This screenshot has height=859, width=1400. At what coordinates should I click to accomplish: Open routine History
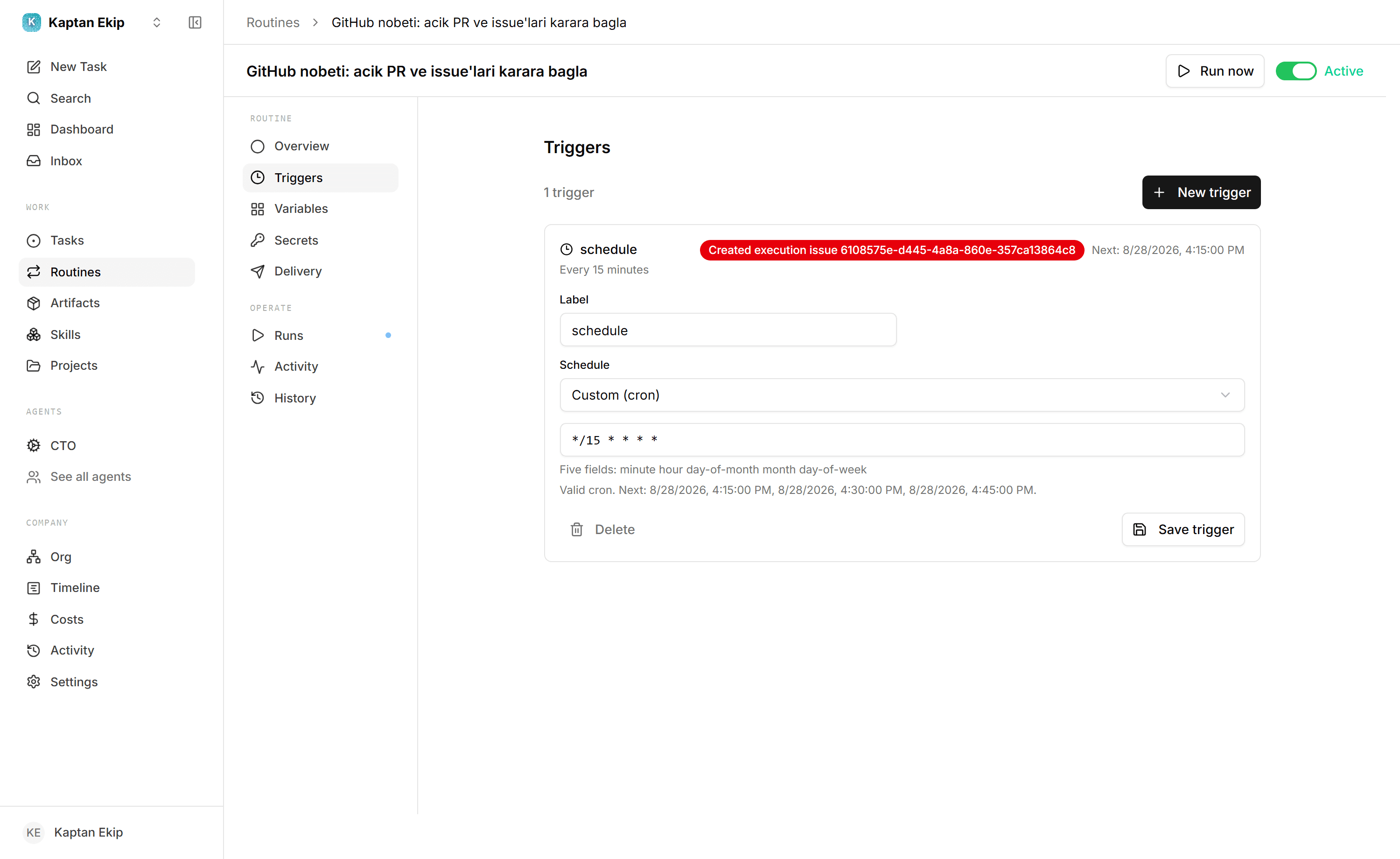[x=321, y=398]
